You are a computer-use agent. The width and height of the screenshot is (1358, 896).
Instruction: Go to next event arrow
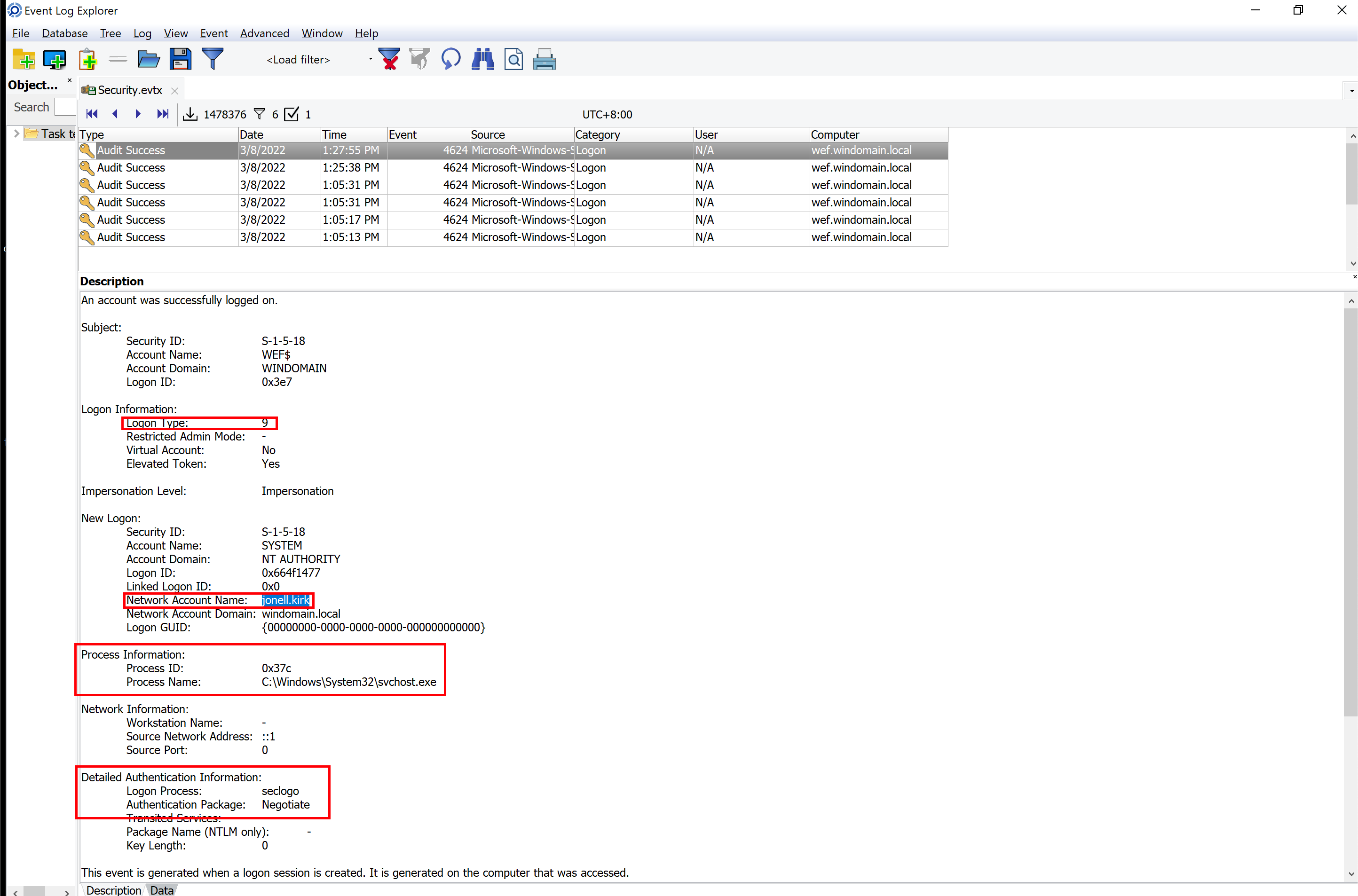[138, 114]
